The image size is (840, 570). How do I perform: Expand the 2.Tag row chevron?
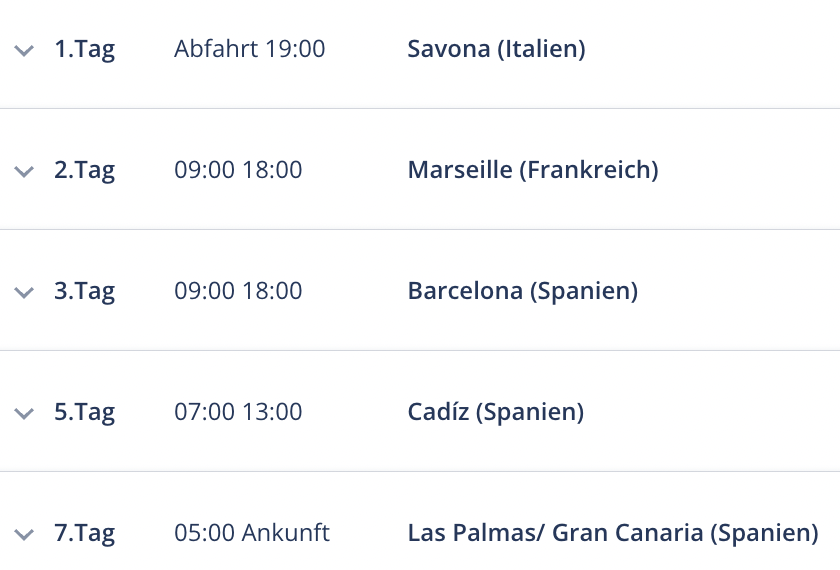point(24,172)
